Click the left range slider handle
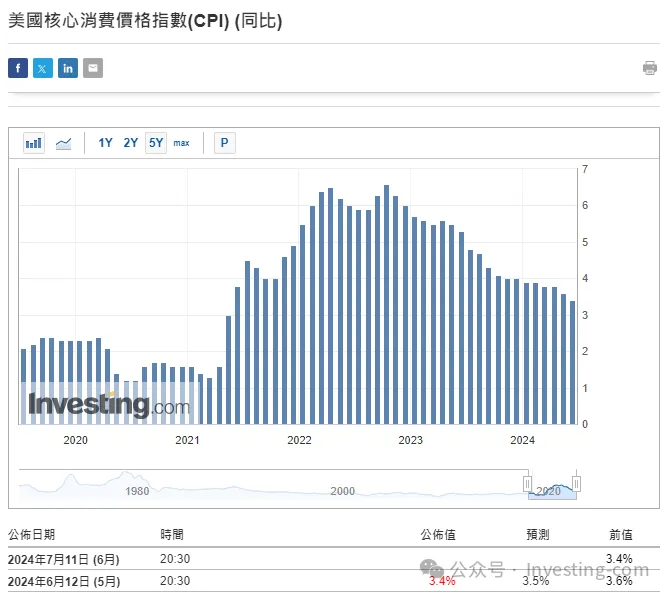Image resolution: width=671 pixels, height=596 pixels. [528, 484]
